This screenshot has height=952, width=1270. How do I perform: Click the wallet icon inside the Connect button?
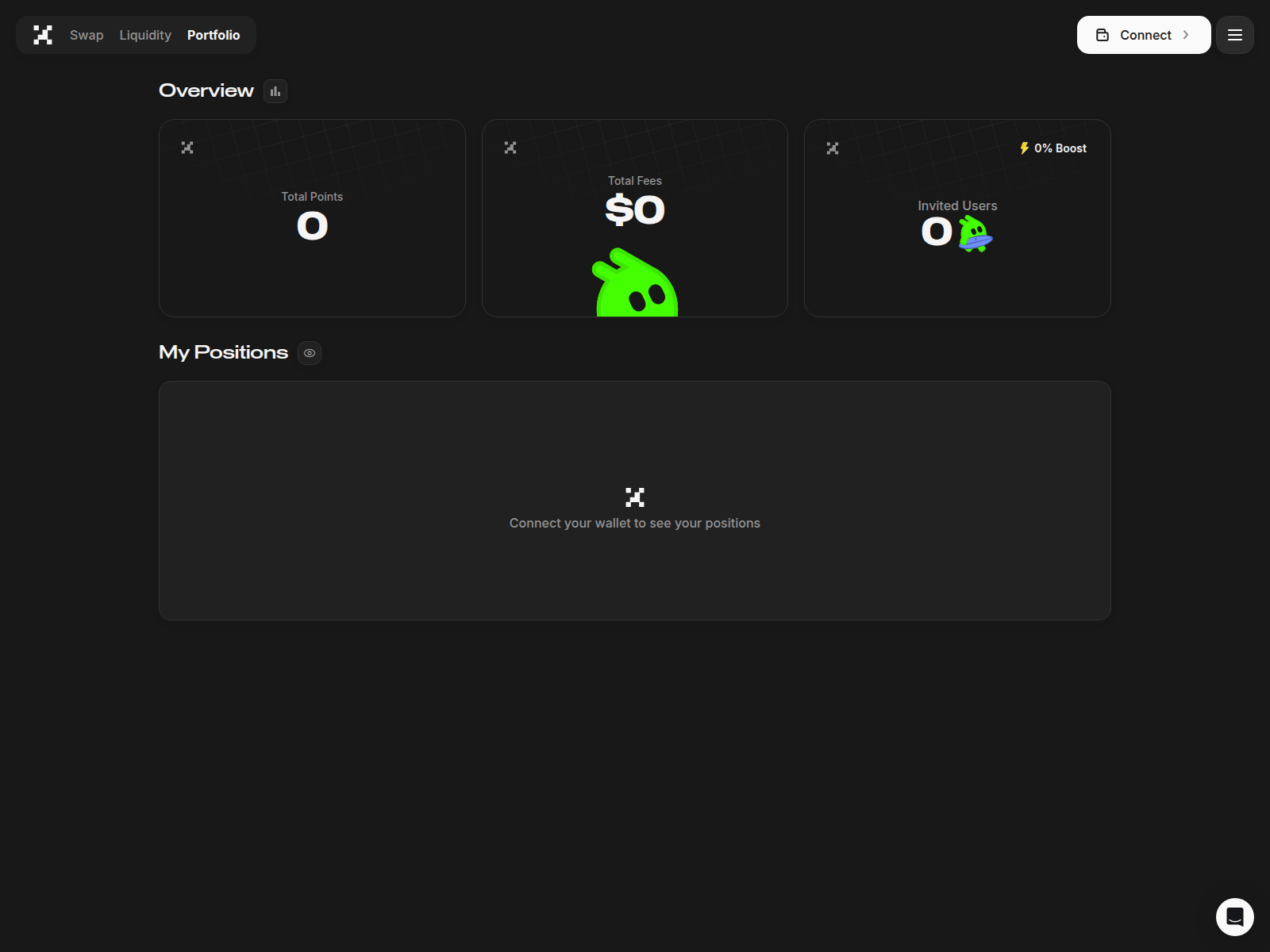point(1103,35)
